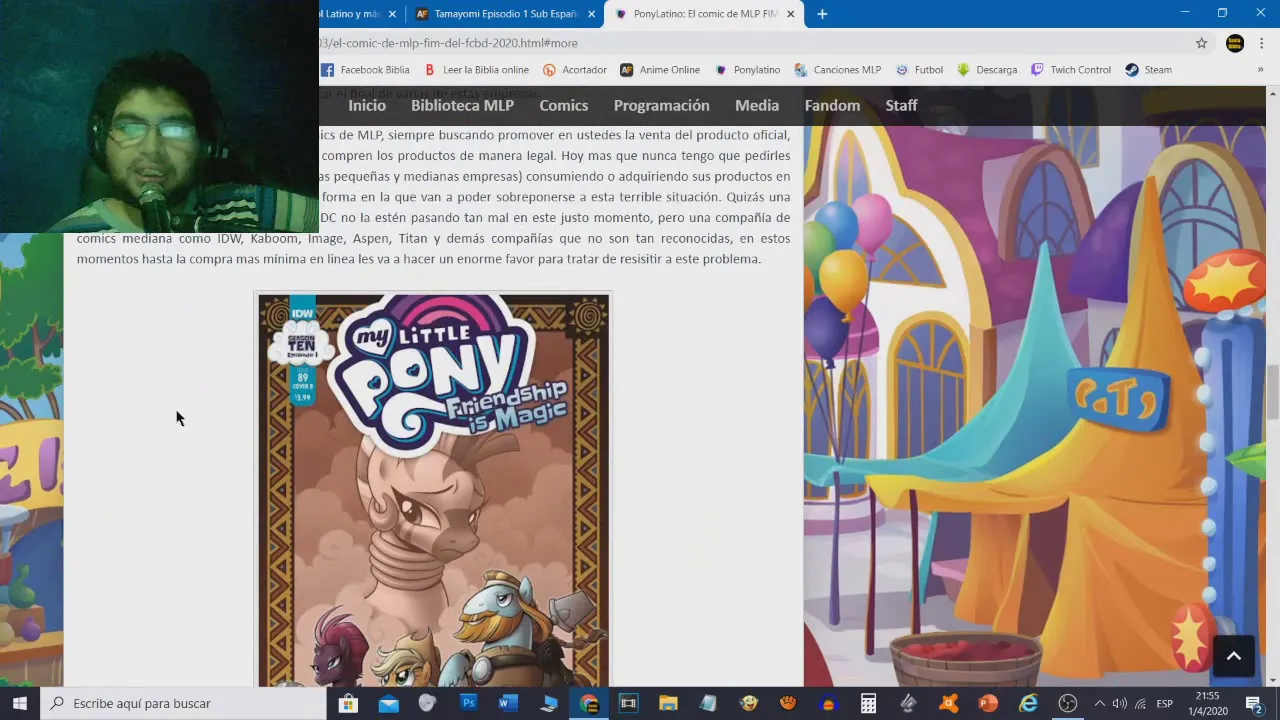This screenshot has width=1280, height=720.
Task: Launch Word from the taskbar
Action: 508,703
